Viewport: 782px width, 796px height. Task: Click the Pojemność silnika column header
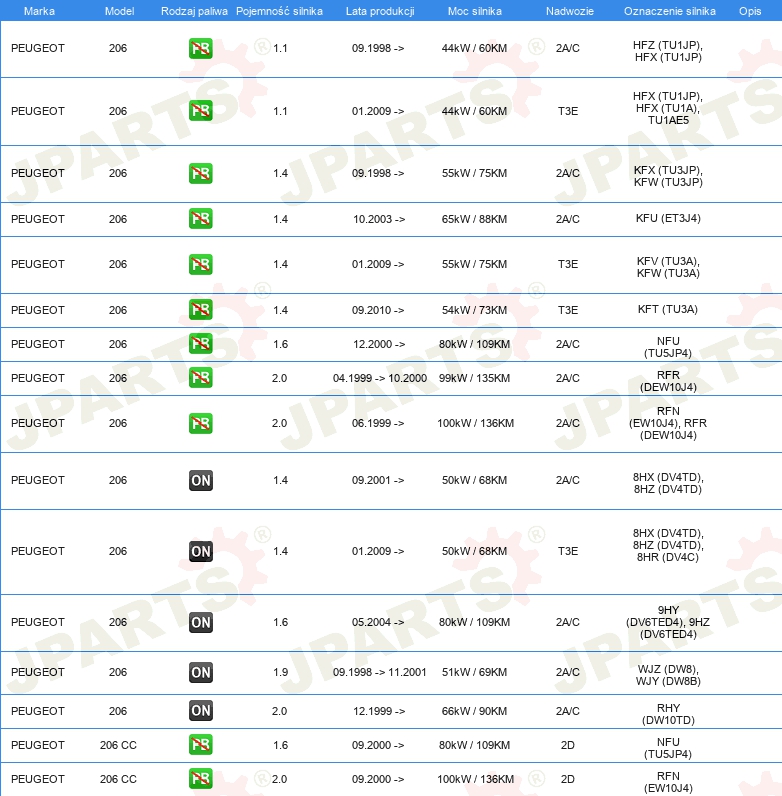click(279, 11)
